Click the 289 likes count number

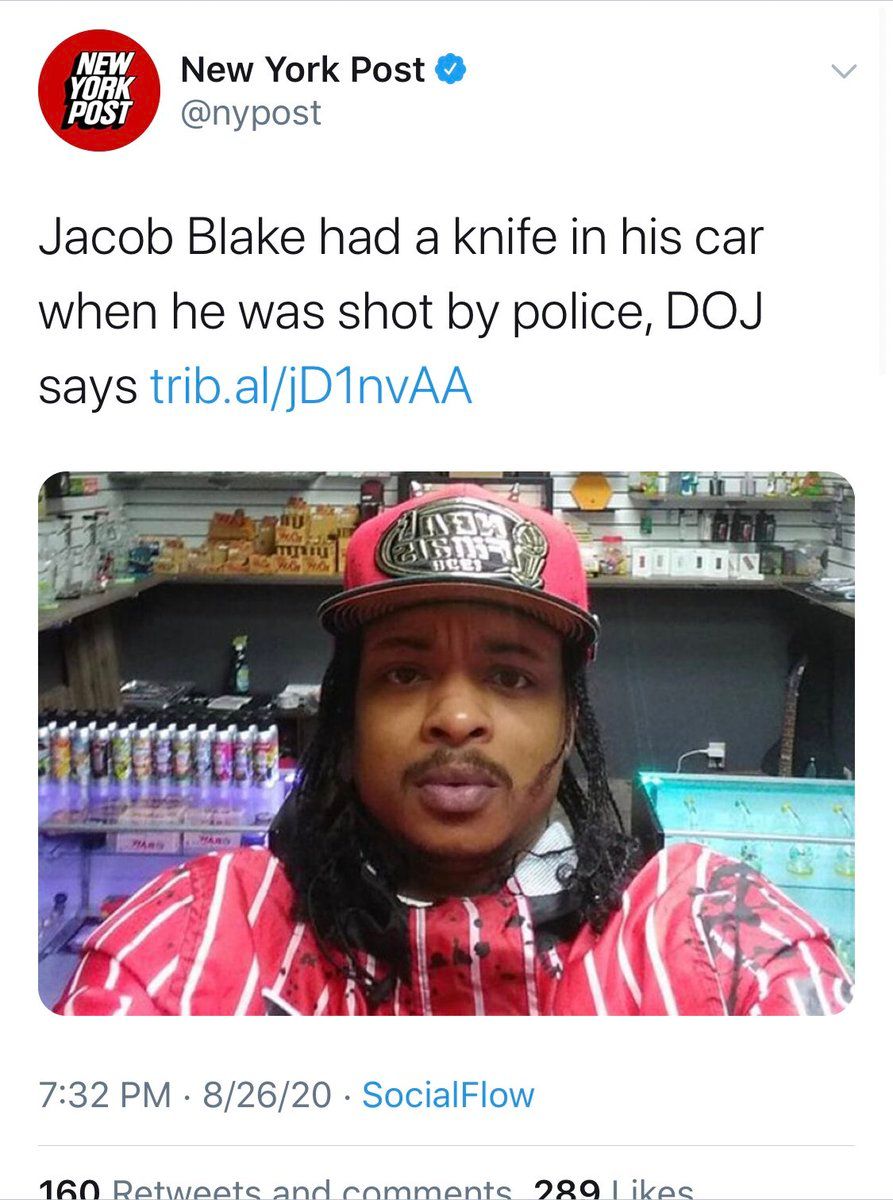(x=568, y=1189)
